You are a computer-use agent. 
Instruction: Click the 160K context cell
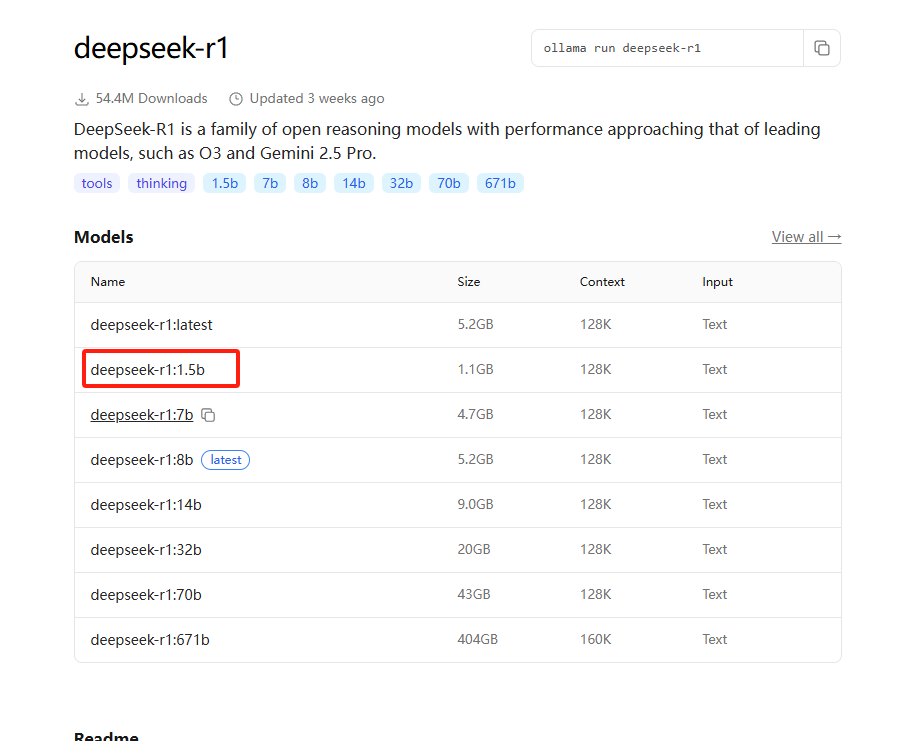coord(596,639)
